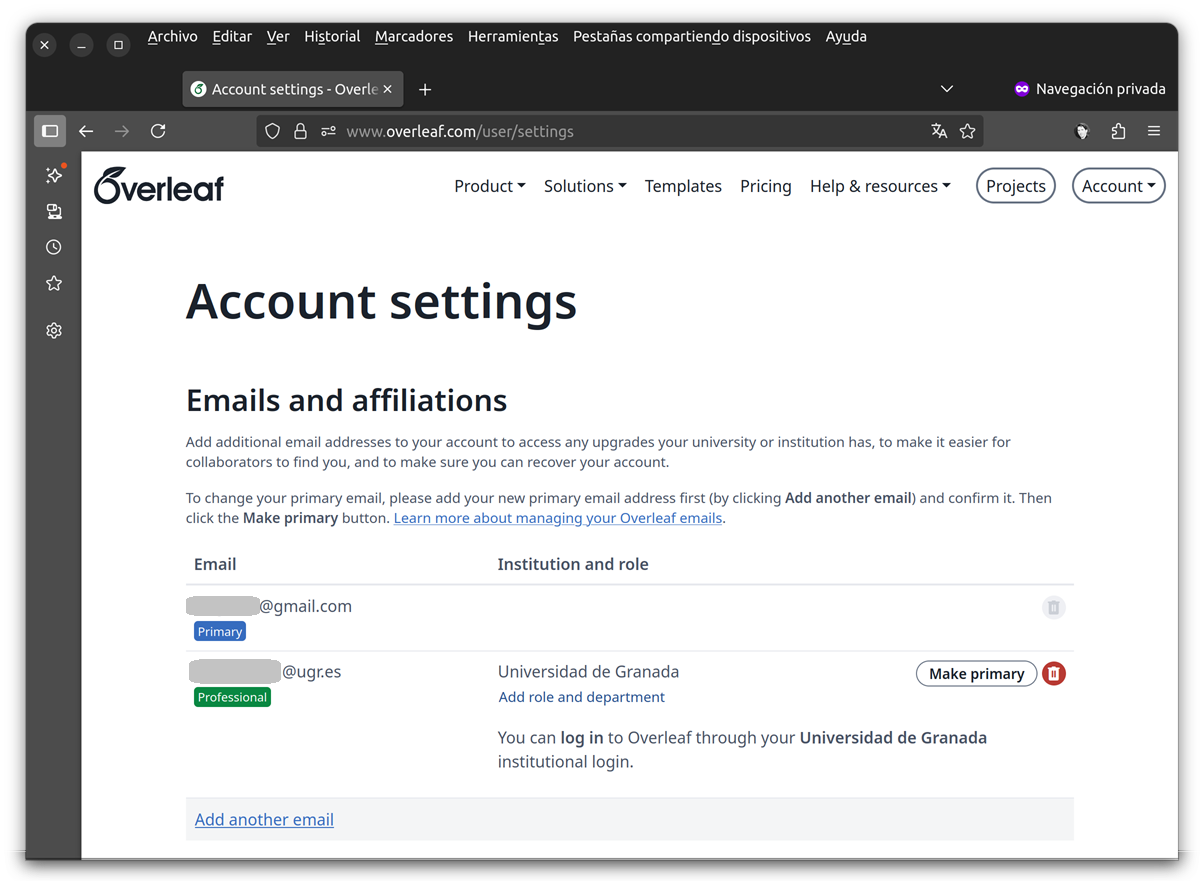Open the Firefox hamburger menu
This screenshot has height=881, width=1204.
(x=1154, y=131)
